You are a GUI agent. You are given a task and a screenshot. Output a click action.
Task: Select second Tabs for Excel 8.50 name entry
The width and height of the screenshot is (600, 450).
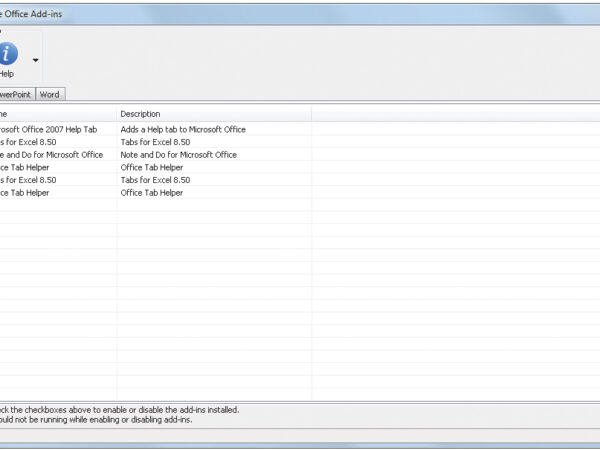tap(28, 180)
